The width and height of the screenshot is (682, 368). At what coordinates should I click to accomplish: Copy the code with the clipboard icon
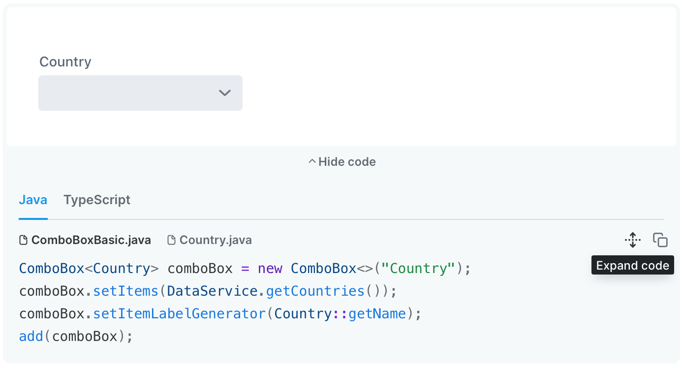point(660,240)
